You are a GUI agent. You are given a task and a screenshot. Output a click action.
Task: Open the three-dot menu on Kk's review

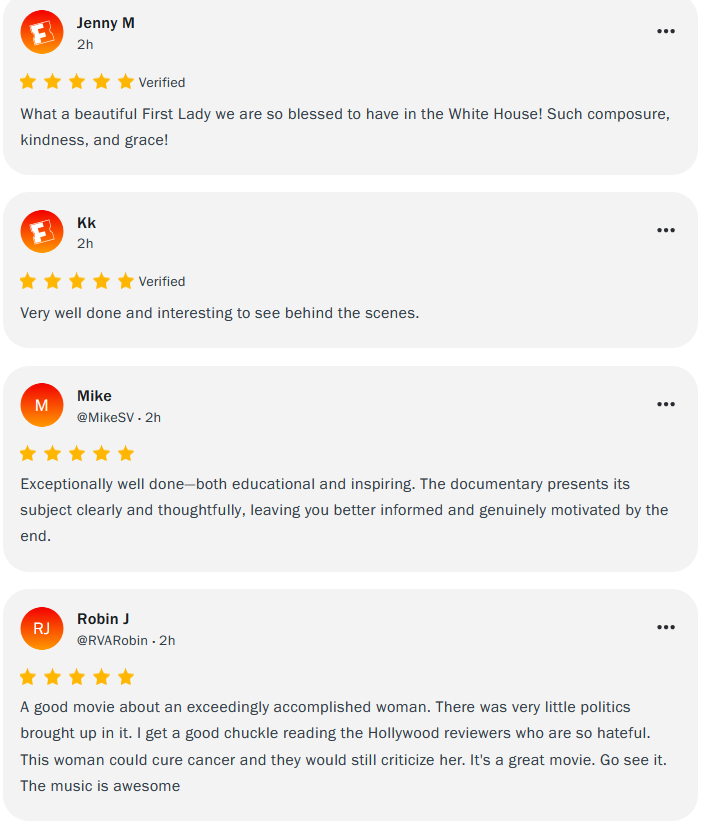pos(666,230)
